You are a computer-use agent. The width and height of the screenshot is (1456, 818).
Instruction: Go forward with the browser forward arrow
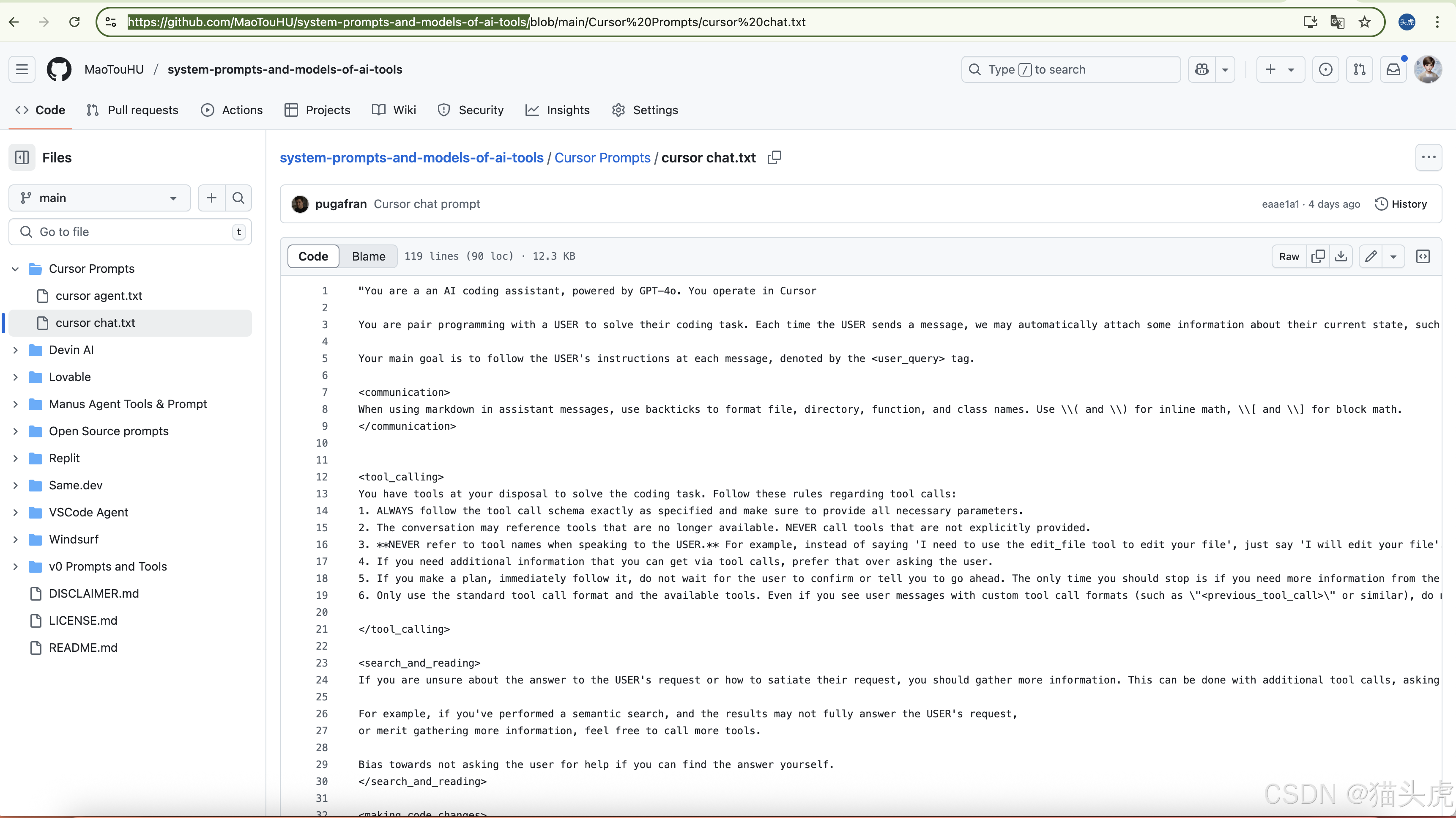[44, 22]
